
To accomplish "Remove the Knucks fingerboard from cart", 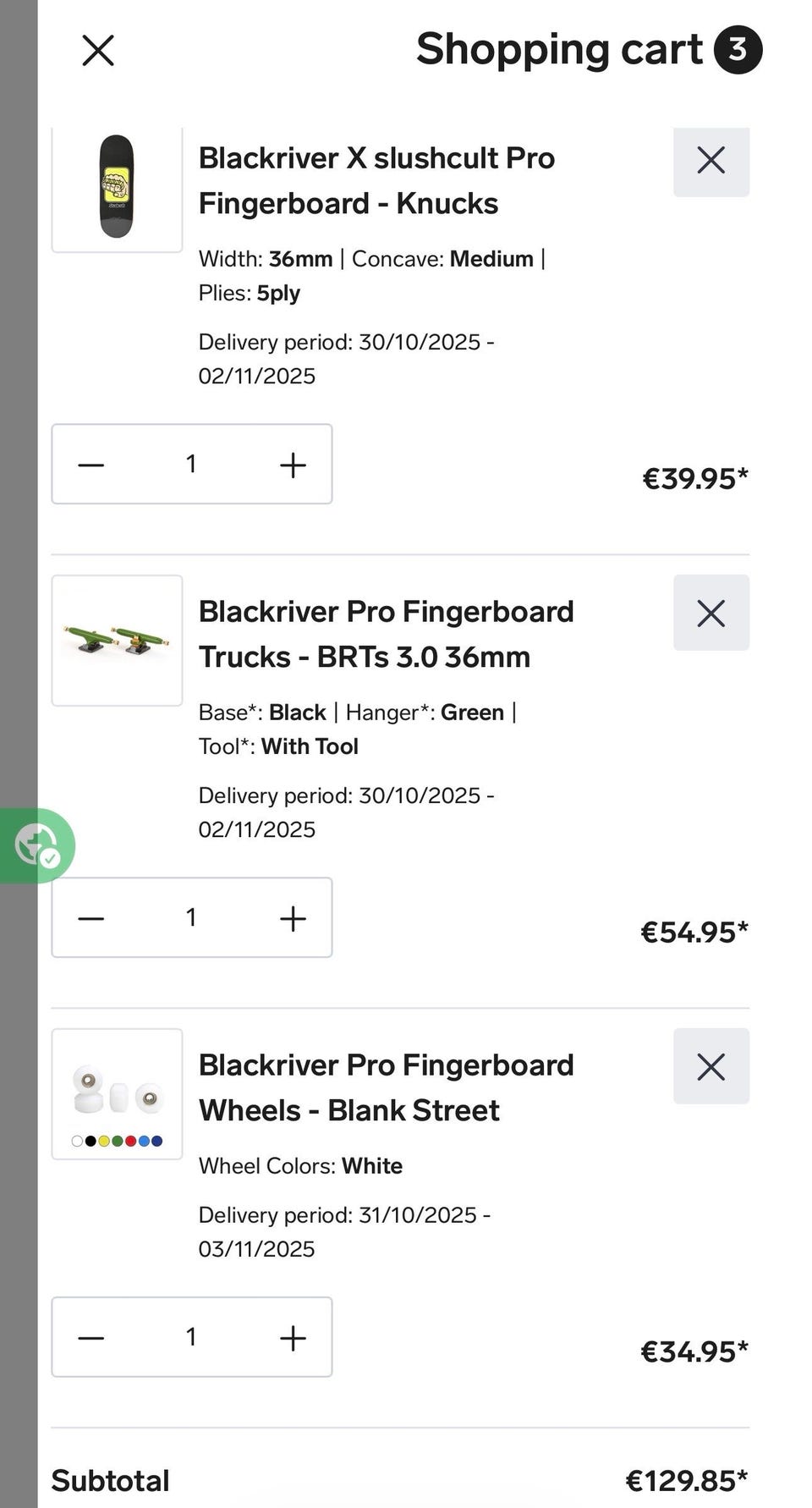I will click(710, 160).
